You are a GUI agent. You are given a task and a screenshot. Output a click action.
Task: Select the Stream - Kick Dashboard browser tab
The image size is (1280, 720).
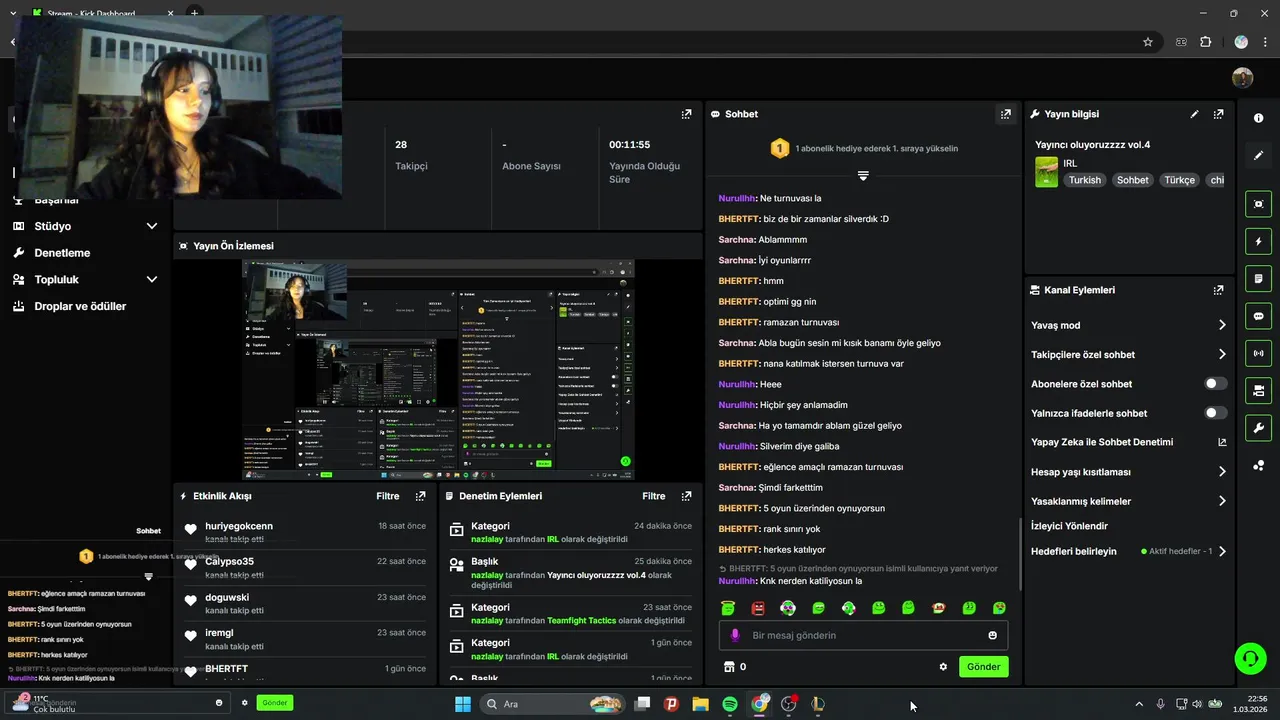click(100, 14)
